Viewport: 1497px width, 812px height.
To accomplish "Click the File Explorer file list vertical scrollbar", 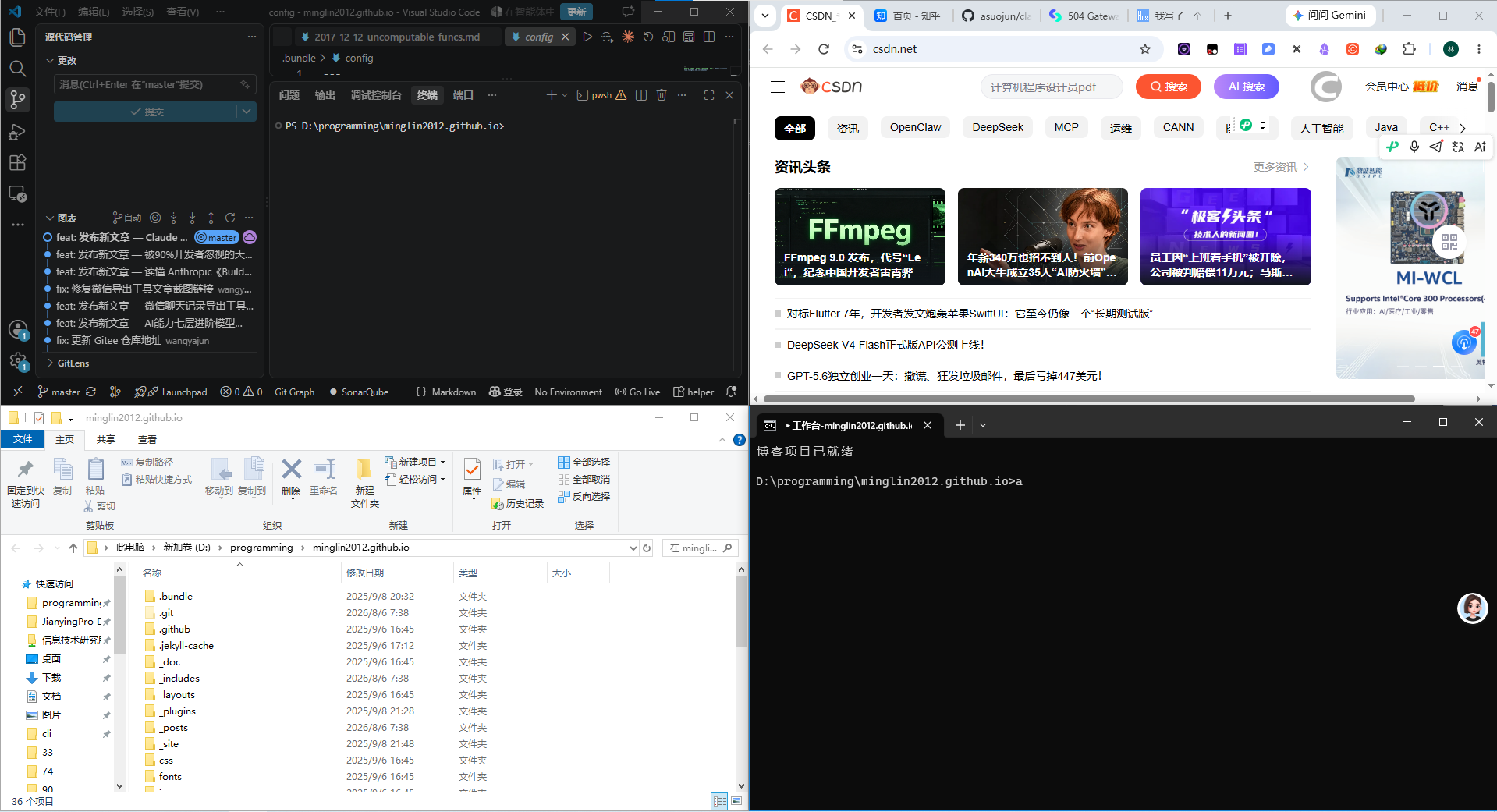I will [740, 612].
